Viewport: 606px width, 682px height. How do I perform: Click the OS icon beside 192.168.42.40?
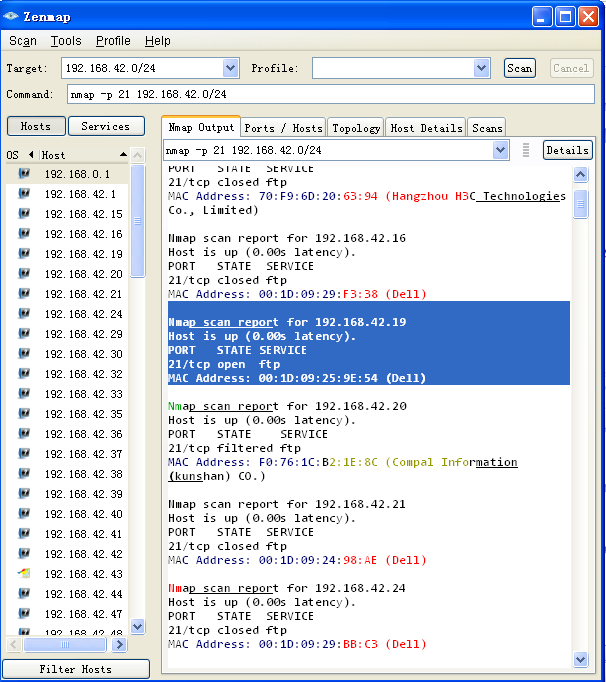24,514
